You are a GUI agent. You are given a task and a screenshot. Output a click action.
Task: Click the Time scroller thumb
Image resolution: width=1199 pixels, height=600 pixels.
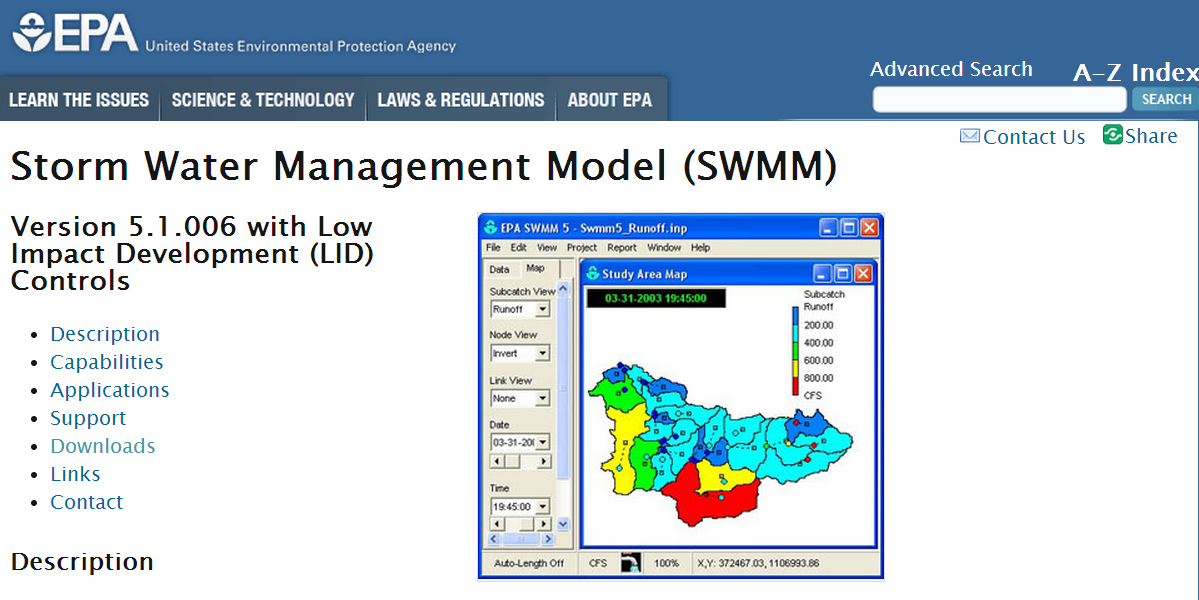(x=526, y=524)
